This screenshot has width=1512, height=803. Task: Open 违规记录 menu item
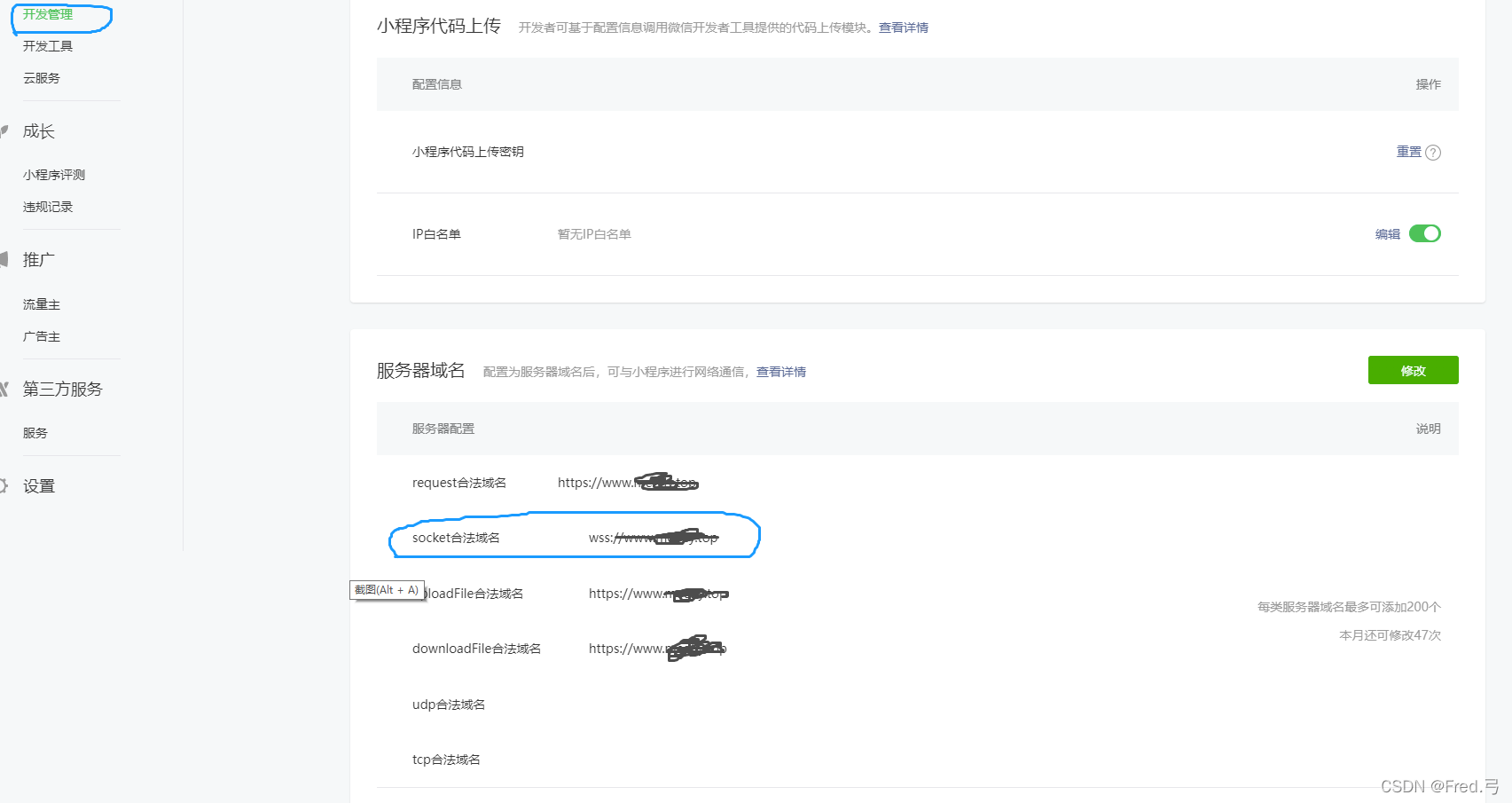pyautogui.click(x=48, y=207)
